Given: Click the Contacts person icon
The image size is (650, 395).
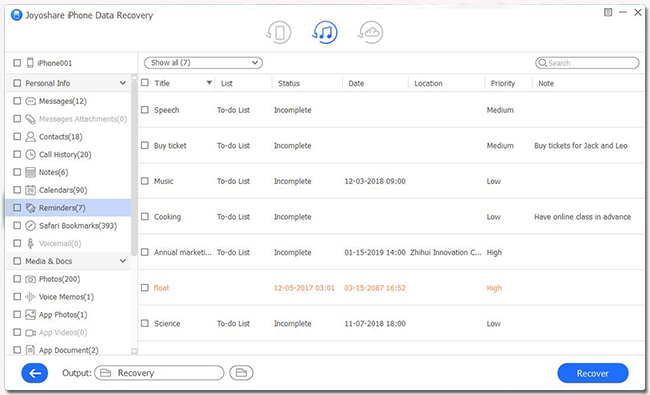Looking at the screenshot, I should pos(30,137).
